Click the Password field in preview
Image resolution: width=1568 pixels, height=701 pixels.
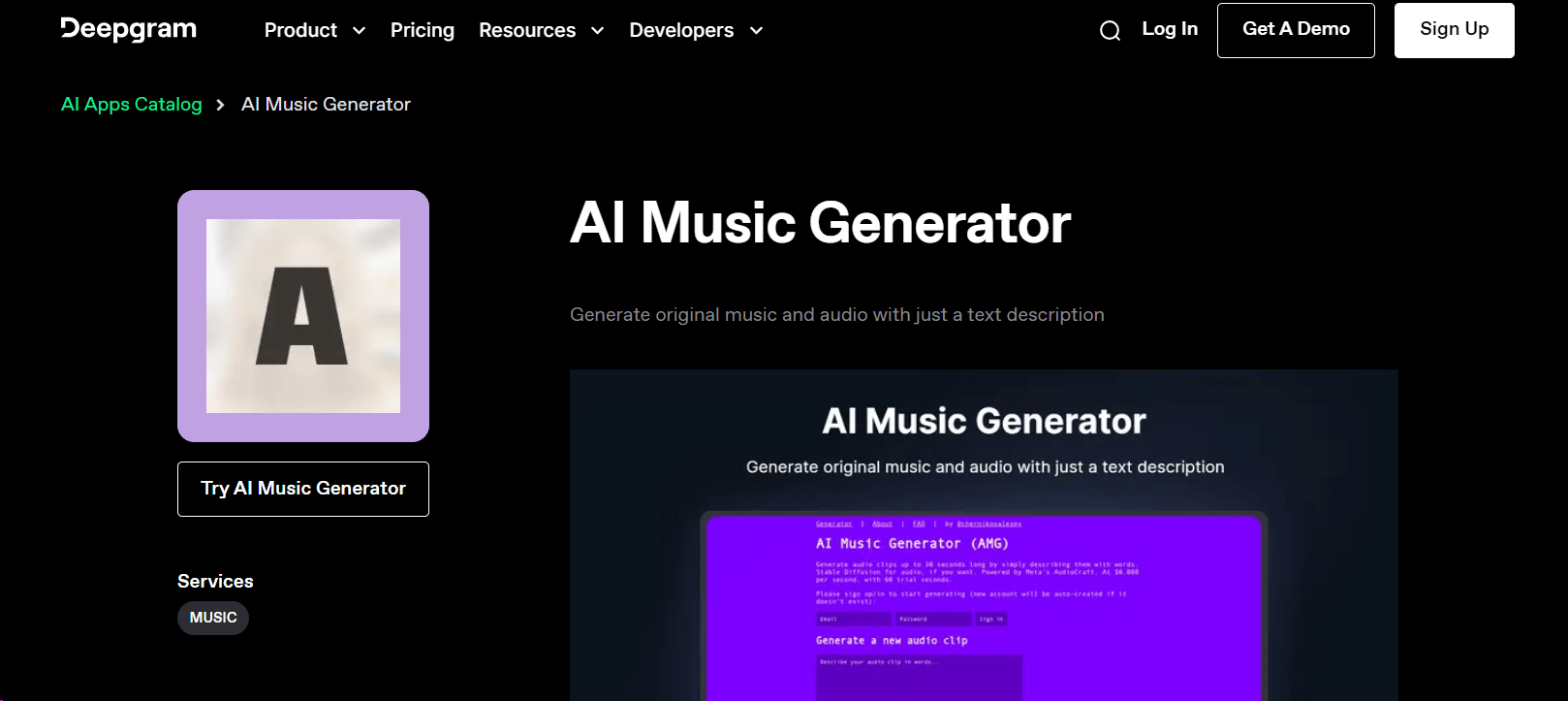[932, 619]
